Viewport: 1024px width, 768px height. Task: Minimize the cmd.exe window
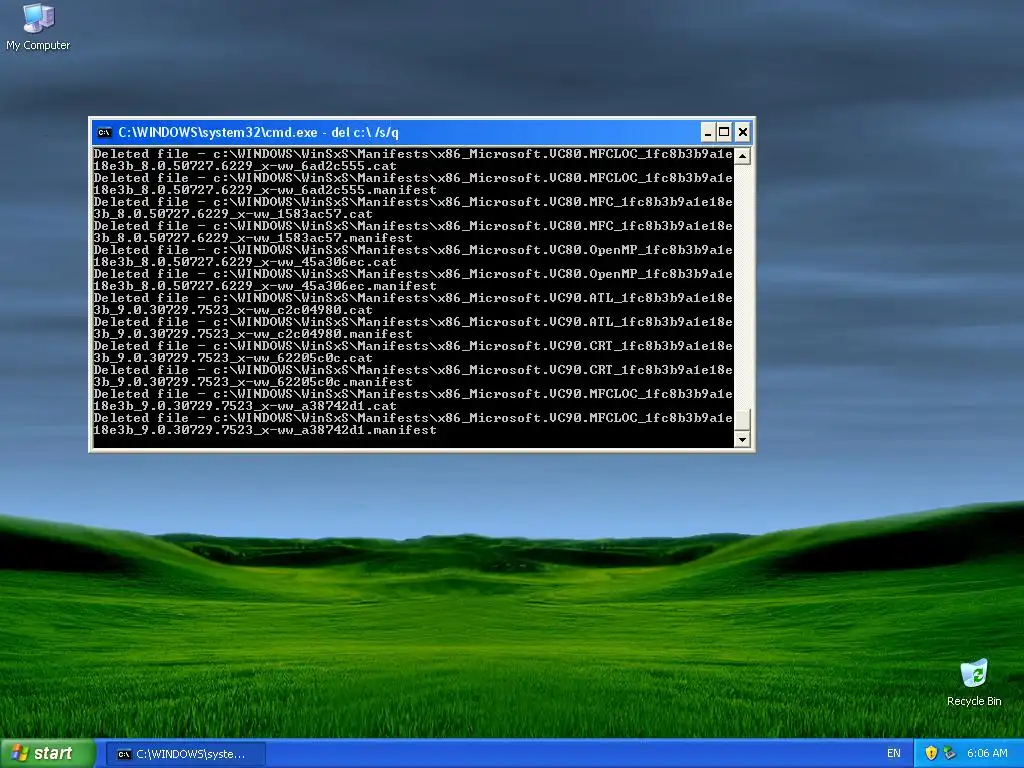pos(707,133)
